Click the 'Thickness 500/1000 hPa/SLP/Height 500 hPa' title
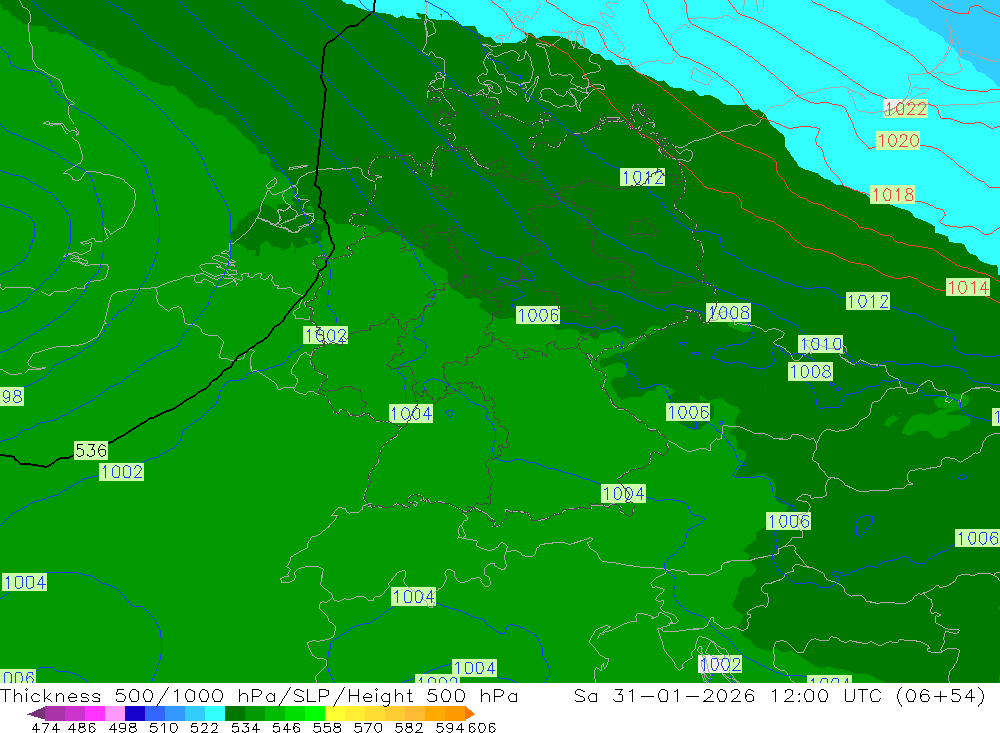The width and height of the screenshot is (1000, 733). tap(259, 695)
